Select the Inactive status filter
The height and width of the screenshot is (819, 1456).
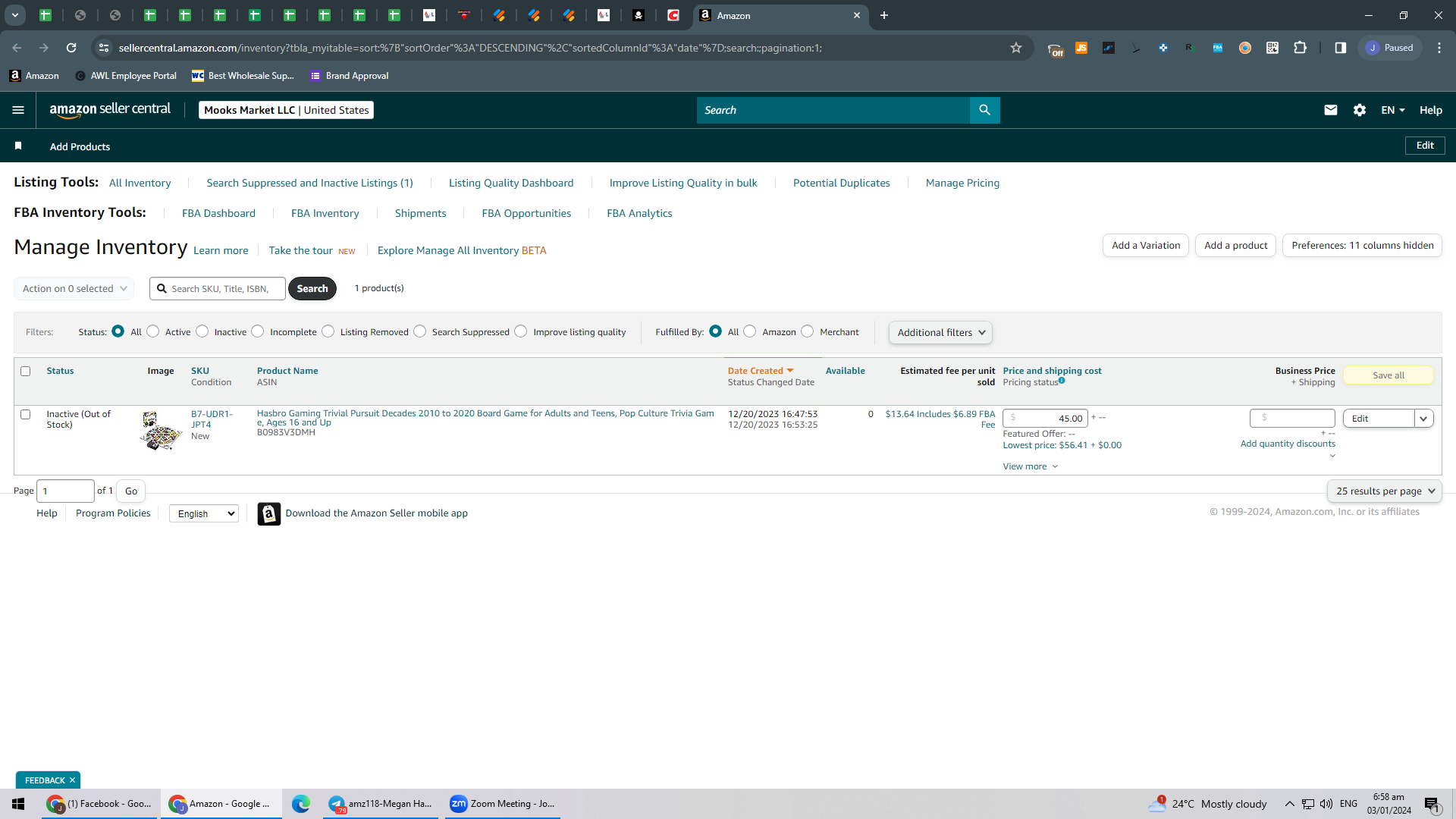pyautogui.click(x=202, y=331)
